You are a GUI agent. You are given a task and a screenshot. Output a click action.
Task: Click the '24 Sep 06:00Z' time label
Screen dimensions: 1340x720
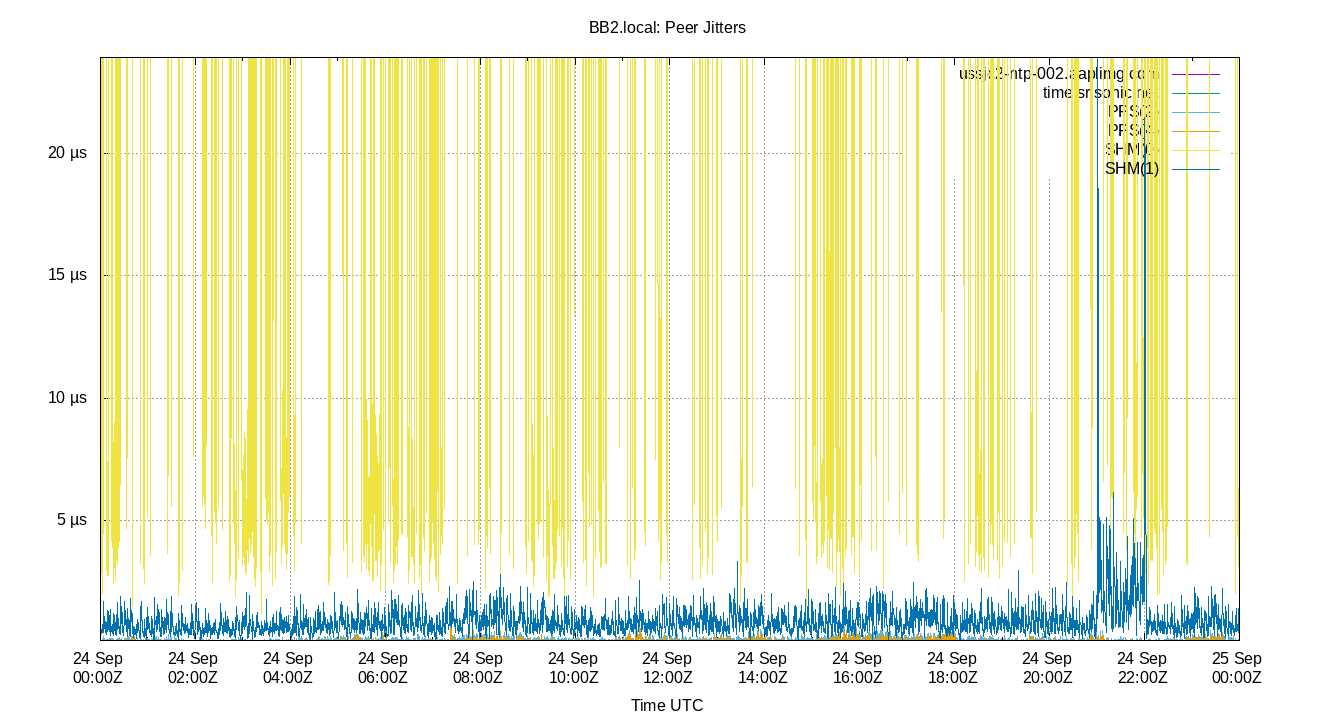(383, 668)
